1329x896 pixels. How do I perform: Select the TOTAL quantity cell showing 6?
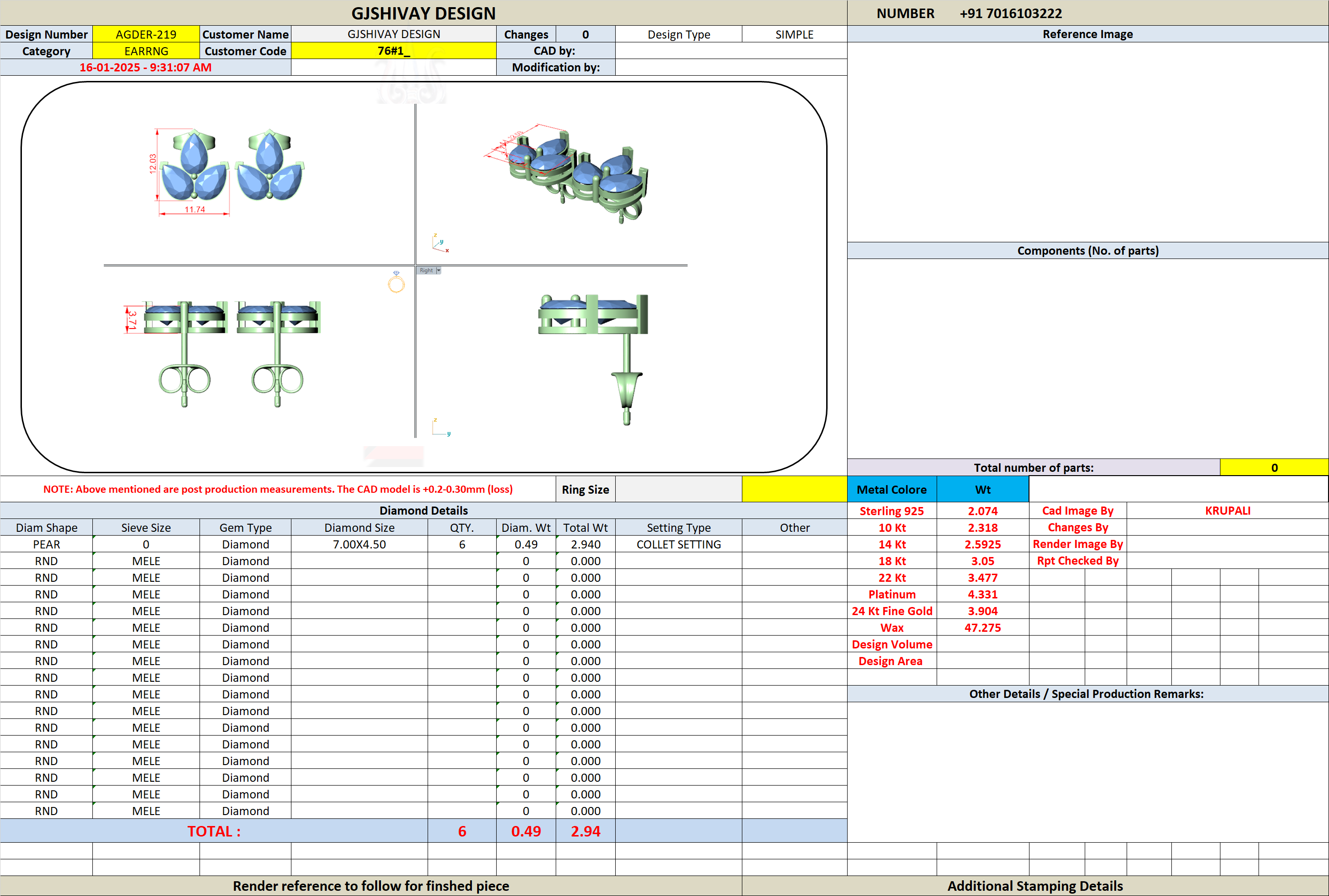(x=462, y=831)
